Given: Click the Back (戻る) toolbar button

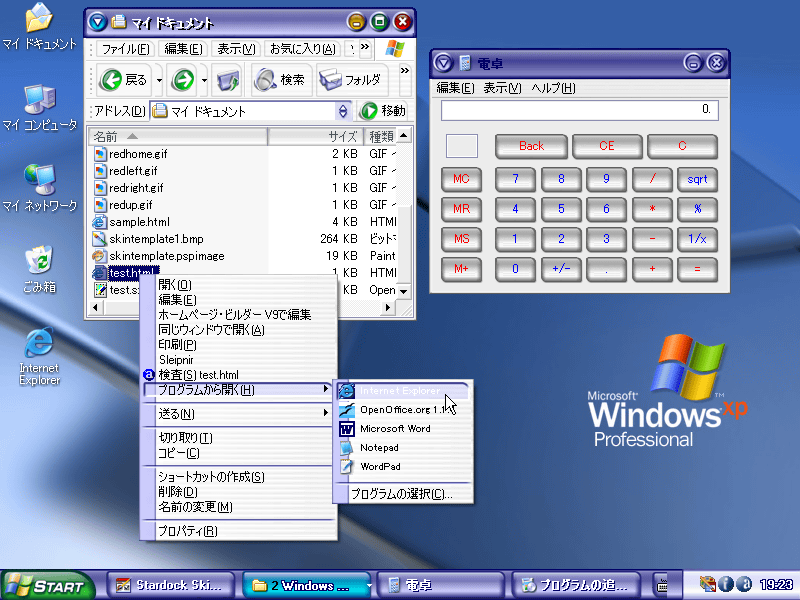Looking at the screenshot, I should click(x=124, y=80).
